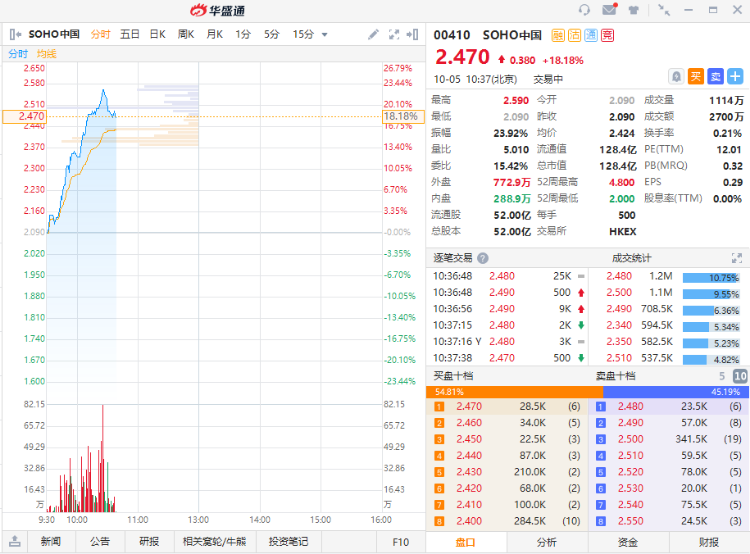This screenshot has height=554, width=750.
Task: Click the SOHO中国 stock name in chart header
Action: click(54, 34)
